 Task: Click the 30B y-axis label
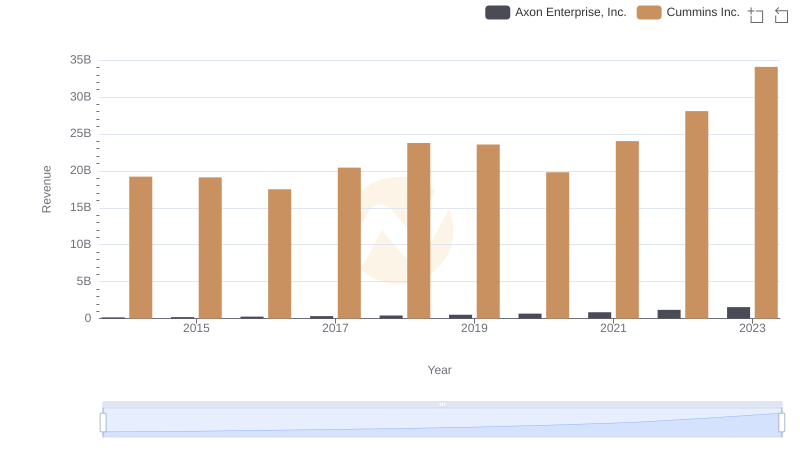click(81, 97)
